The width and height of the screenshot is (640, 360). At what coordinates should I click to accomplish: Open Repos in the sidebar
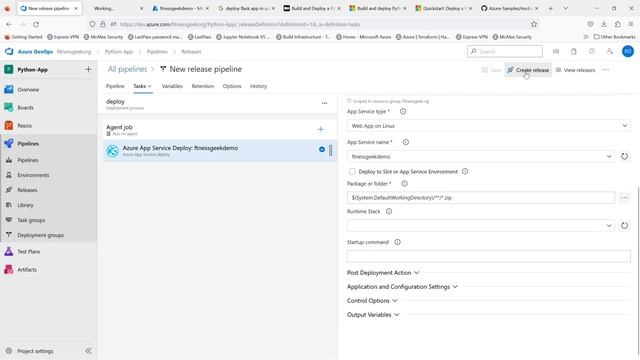click(24, 125)
